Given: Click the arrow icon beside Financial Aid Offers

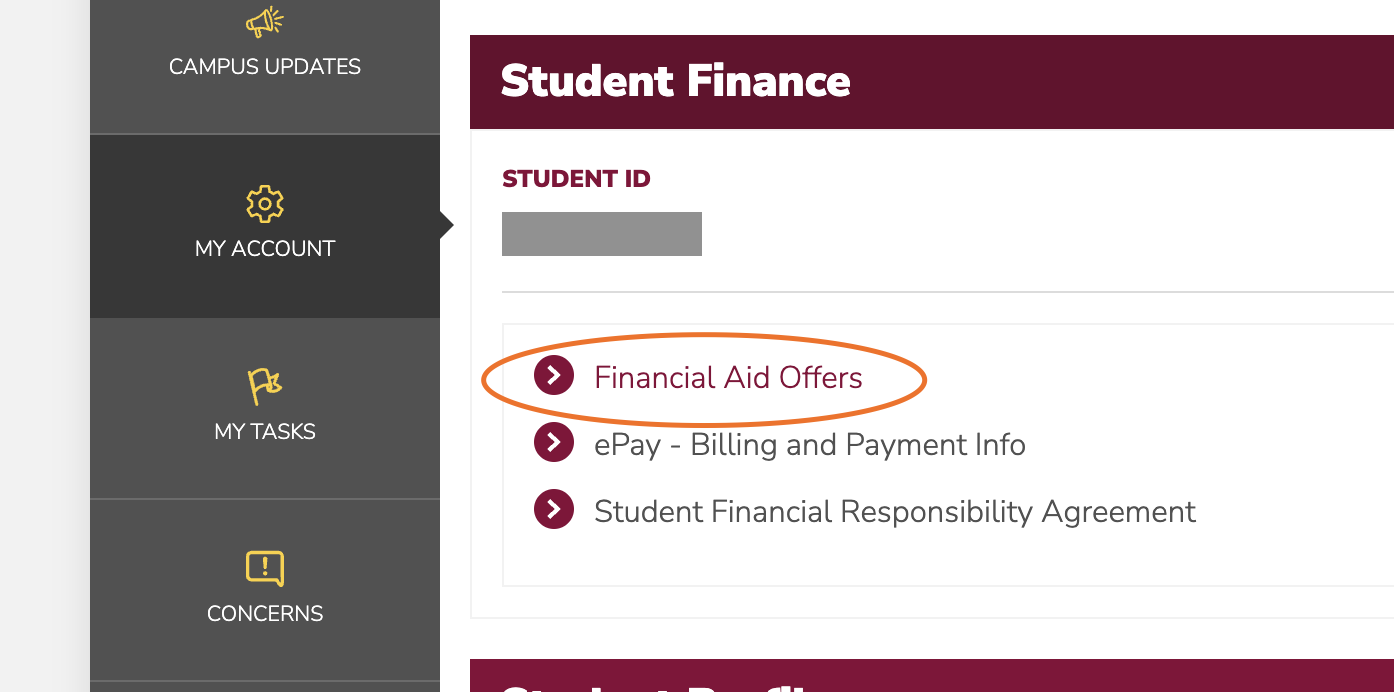Looking at the screenshot, I should click(554, 376).
